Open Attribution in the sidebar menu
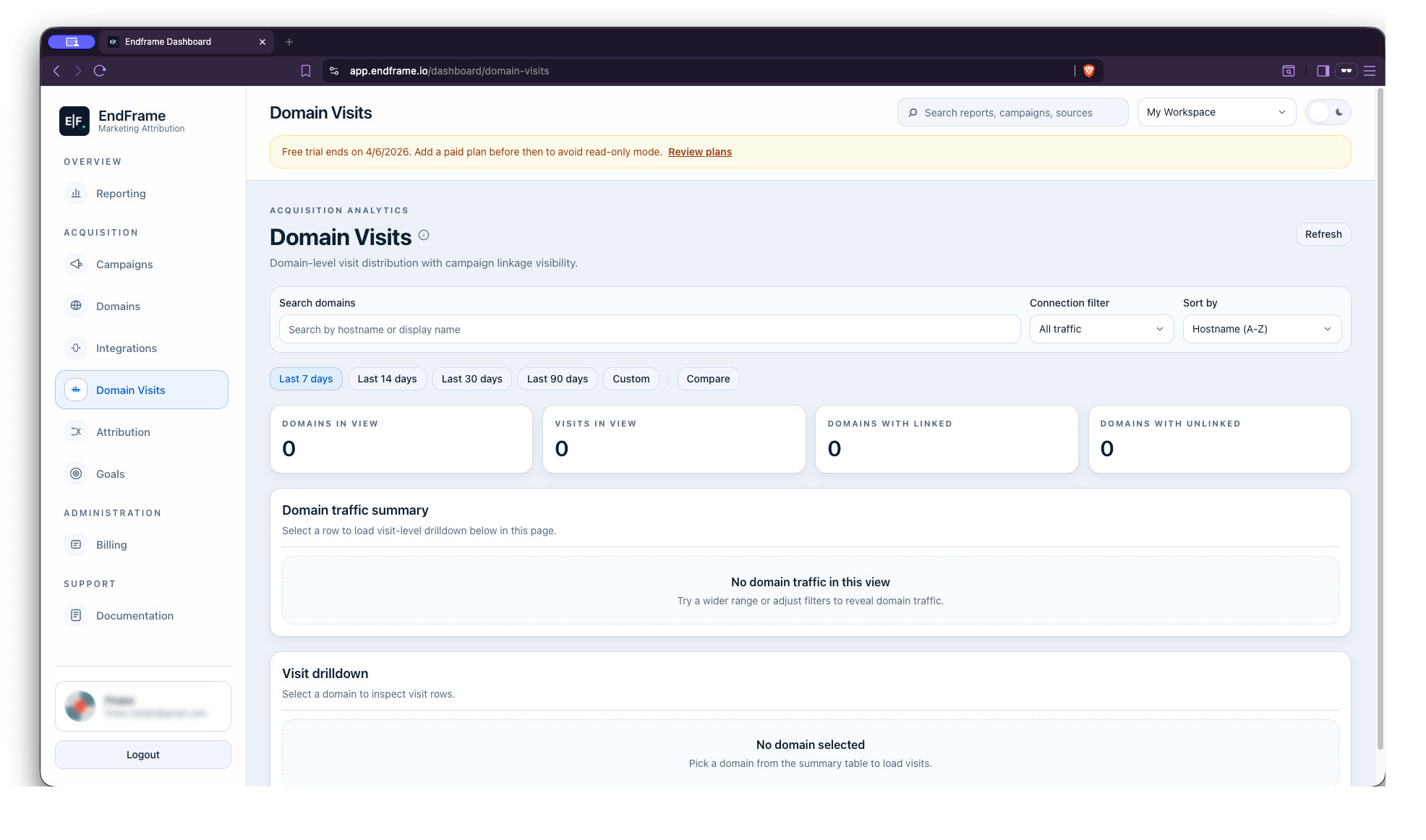Screen dimensions: 1426x840 123,432
